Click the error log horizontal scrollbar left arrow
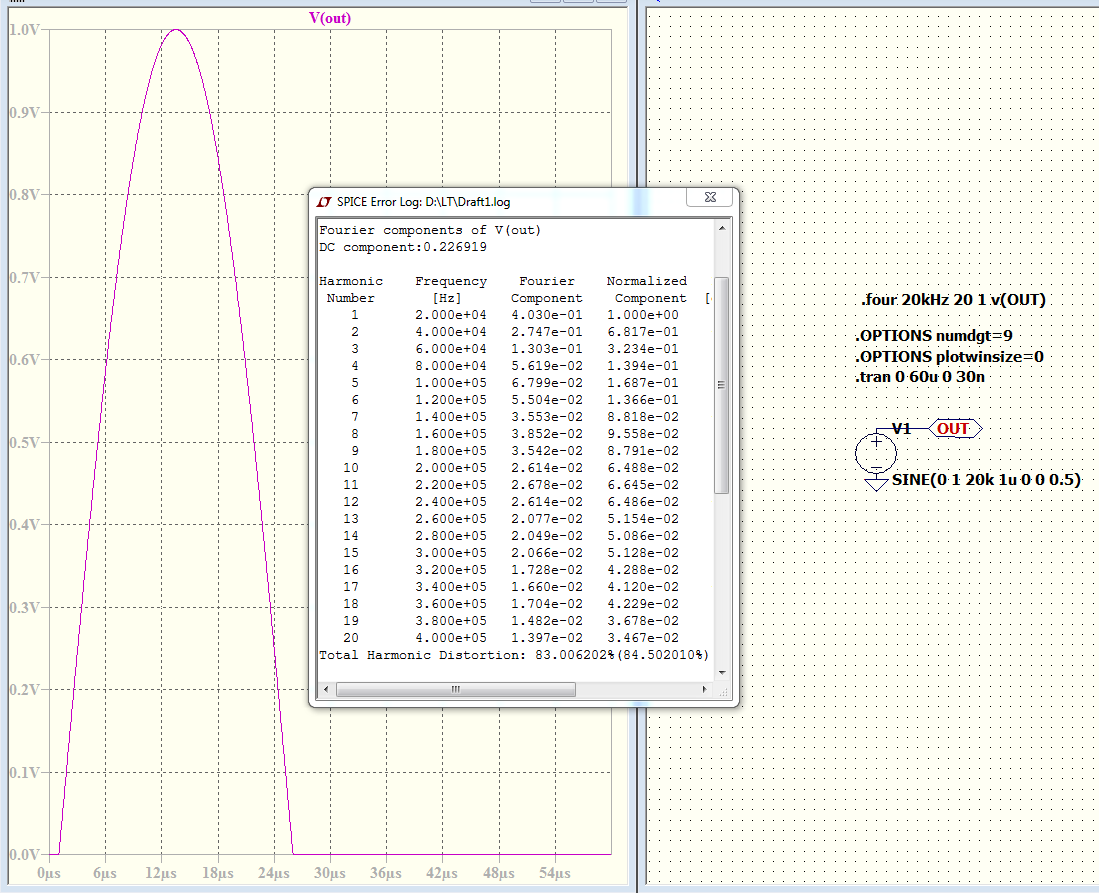Viewport: 1099px width, 893px height. point(326,689)
